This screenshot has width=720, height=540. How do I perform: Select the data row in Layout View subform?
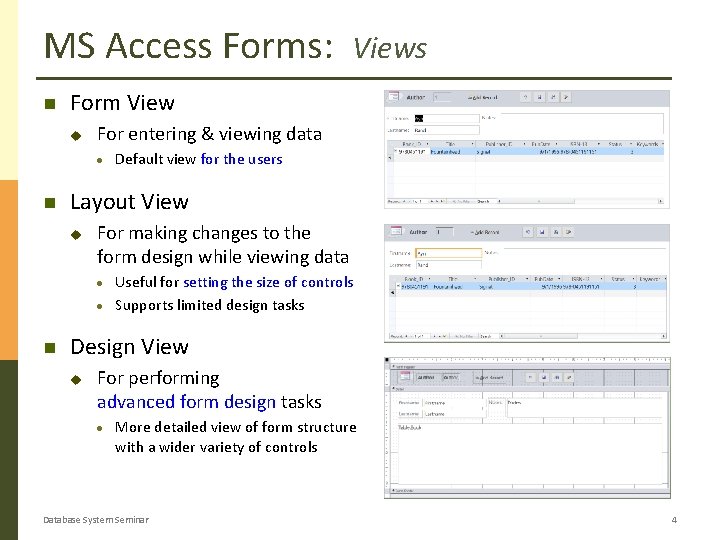(x=530, y=287)
